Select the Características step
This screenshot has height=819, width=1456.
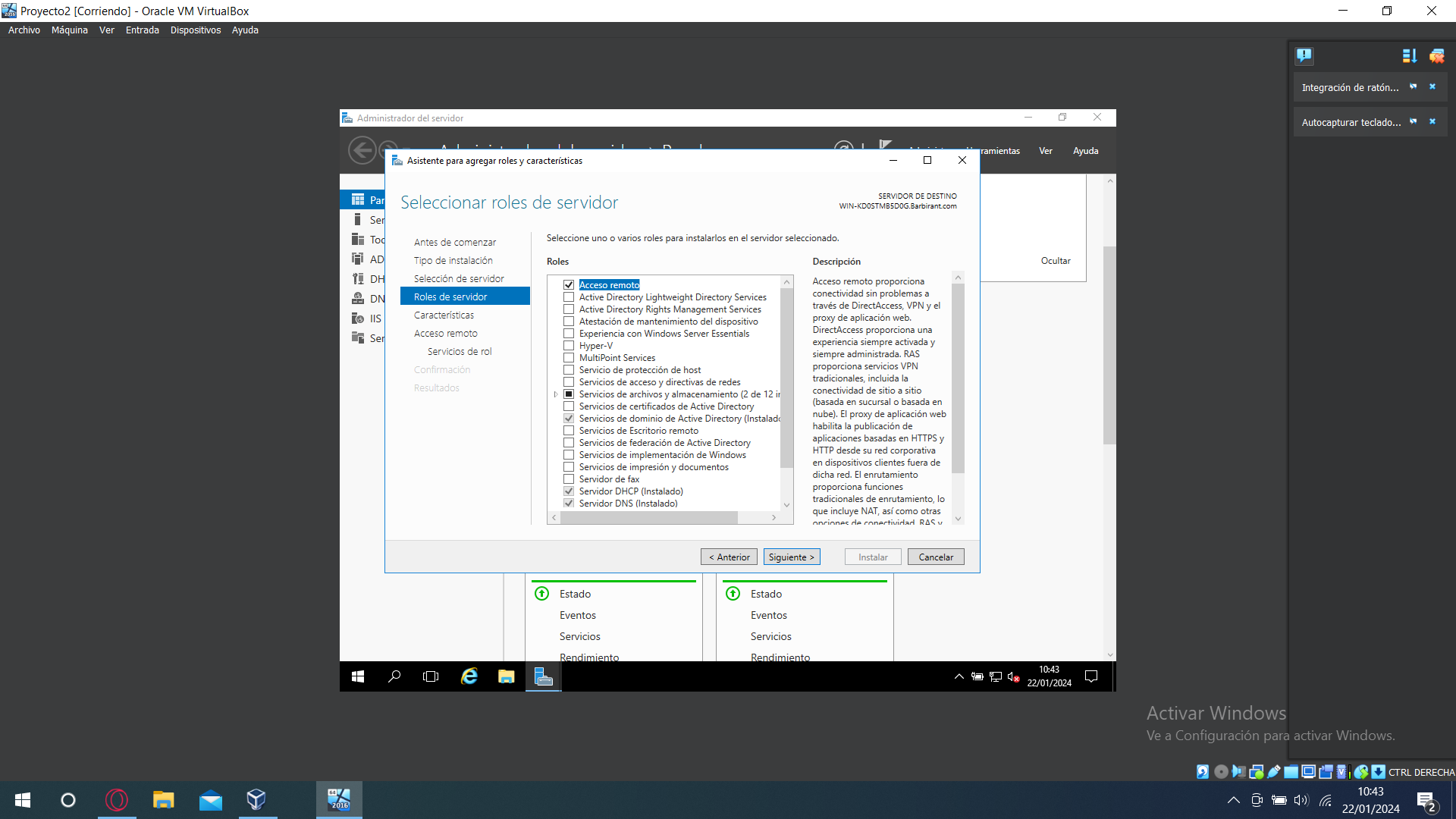[x=444, y=315]
